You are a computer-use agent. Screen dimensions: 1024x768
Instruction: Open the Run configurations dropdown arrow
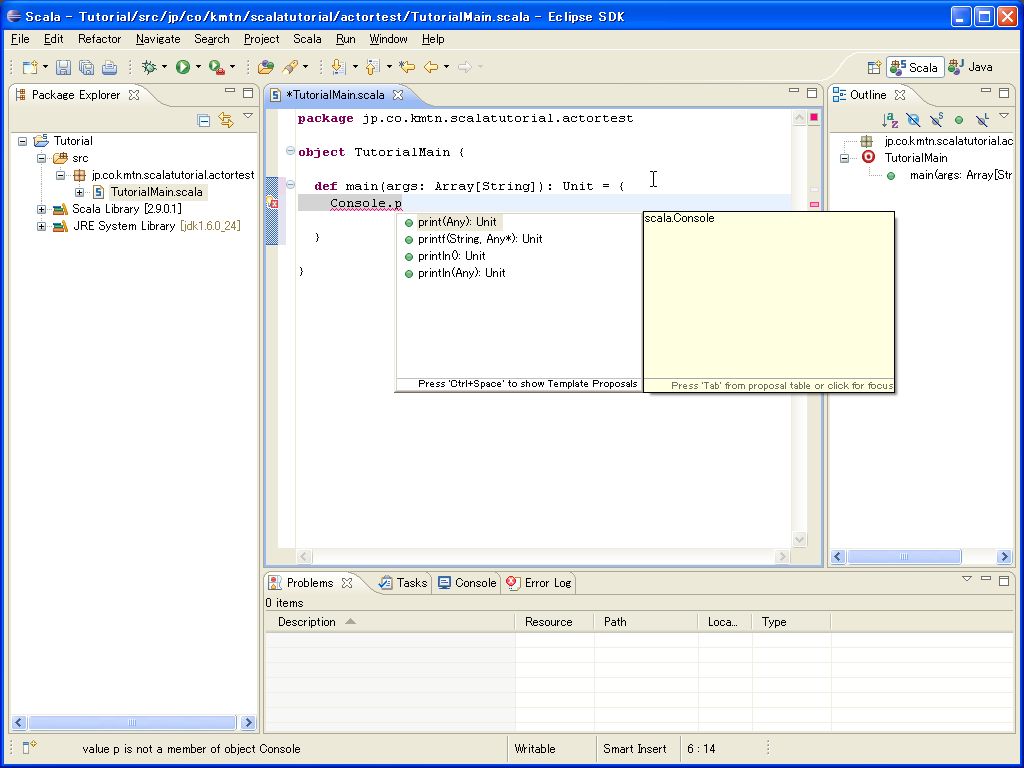pyautogui.click(x=198, y=67)
